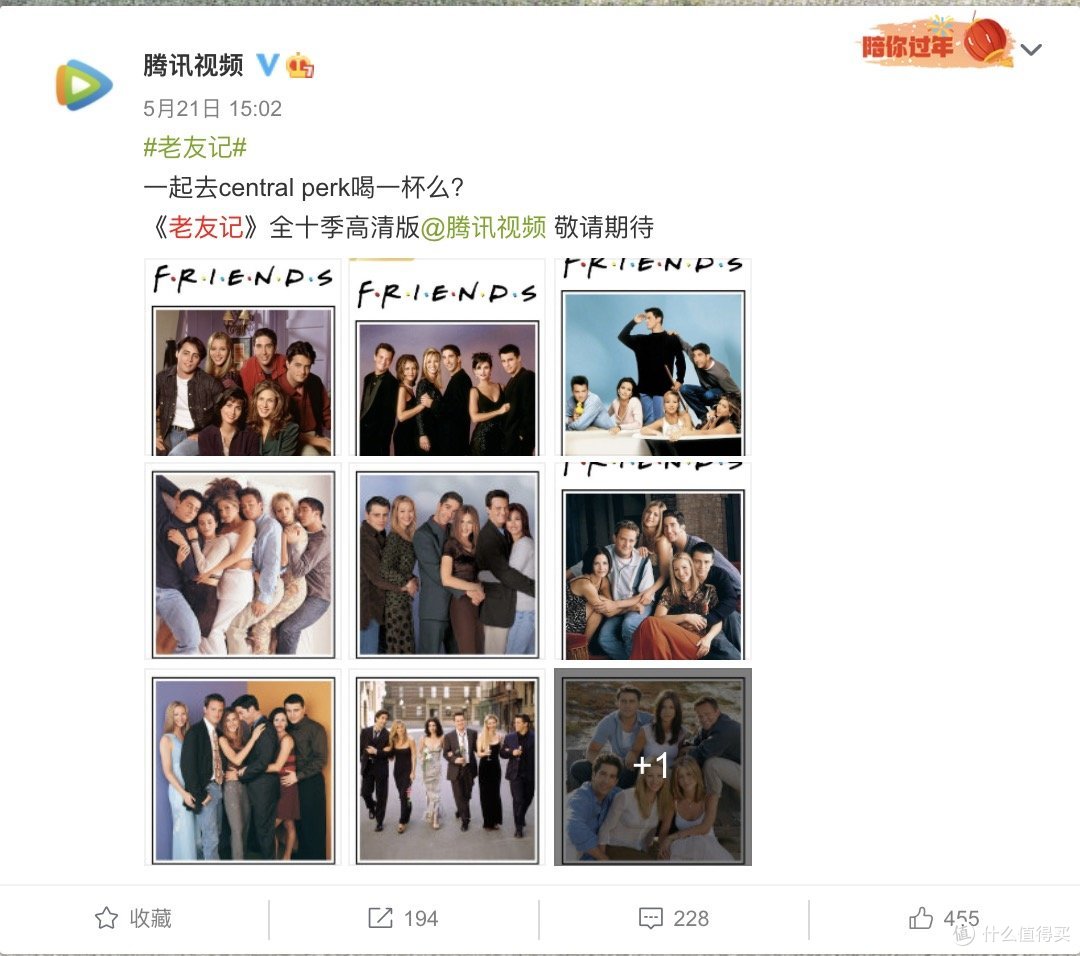Viewport: 1080px width, 956px height.
Task: Click the red lantern festive banner
Action: pyautogui.click(x=937, y=43)
